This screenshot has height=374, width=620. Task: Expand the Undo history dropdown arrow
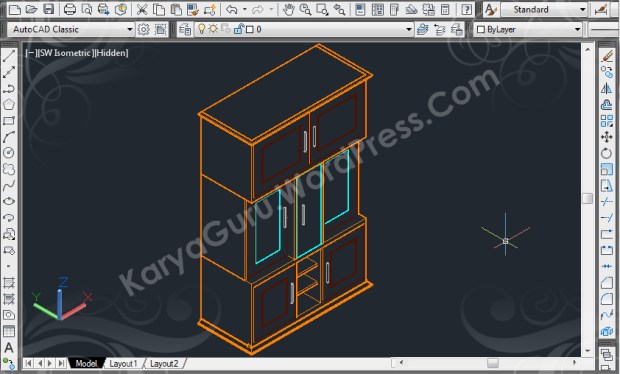coord(245,9)
